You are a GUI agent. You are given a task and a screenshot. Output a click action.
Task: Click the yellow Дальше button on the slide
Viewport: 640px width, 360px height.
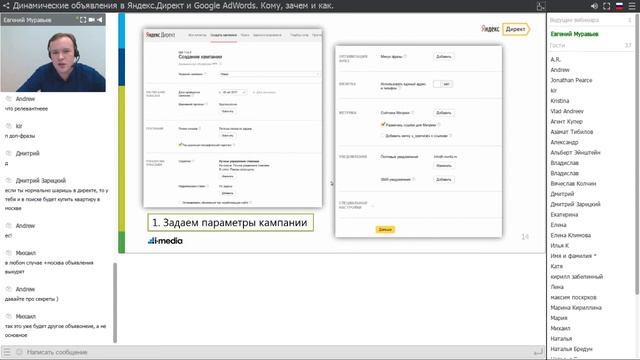pyautogui.click(x=385, y=229)
